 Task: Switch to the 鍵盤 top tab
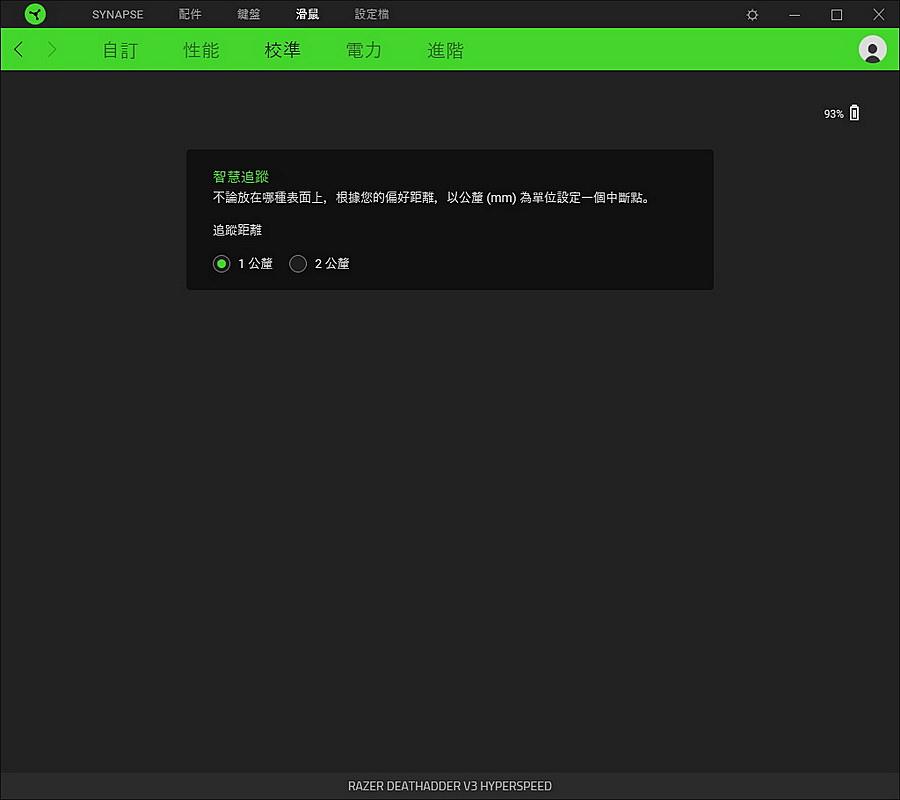(249, 15)
